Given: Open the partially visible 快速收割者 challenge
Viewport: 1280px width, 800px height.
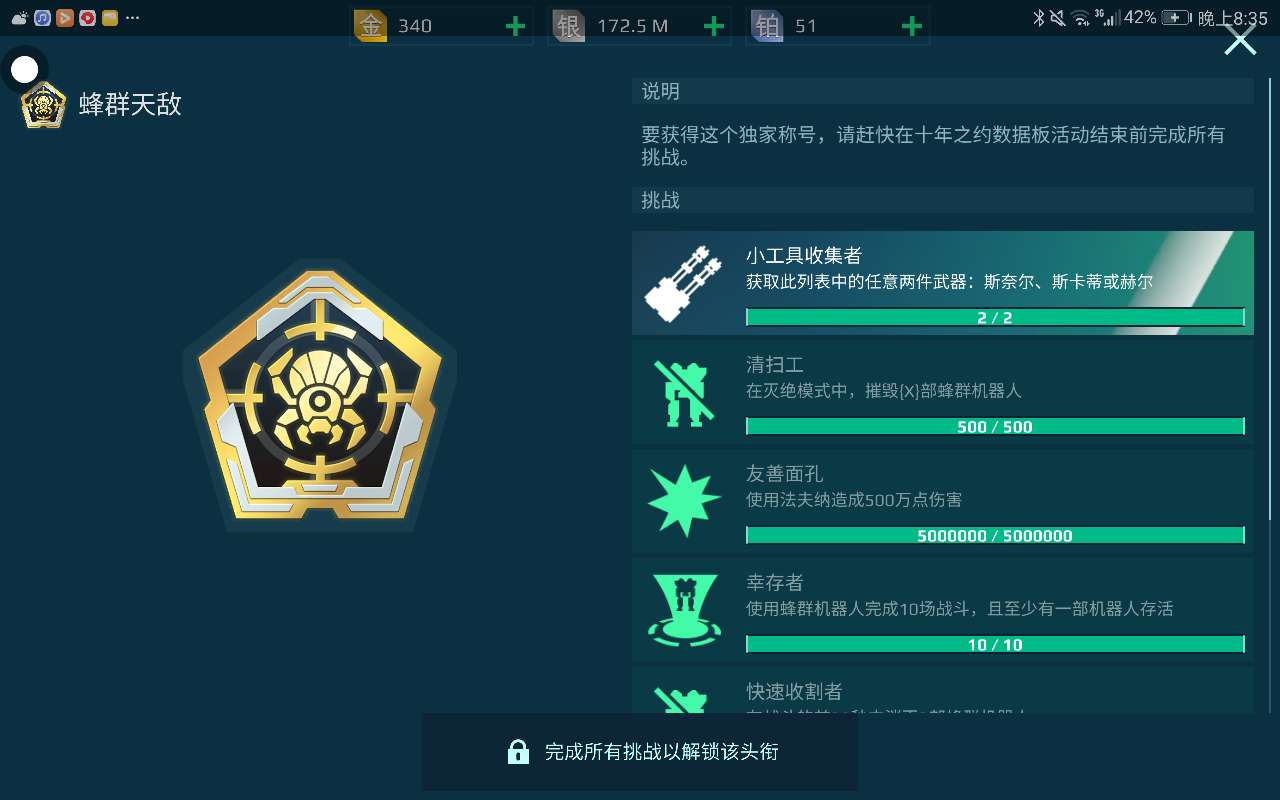Looking at the screenshot, I should [942, 691].
